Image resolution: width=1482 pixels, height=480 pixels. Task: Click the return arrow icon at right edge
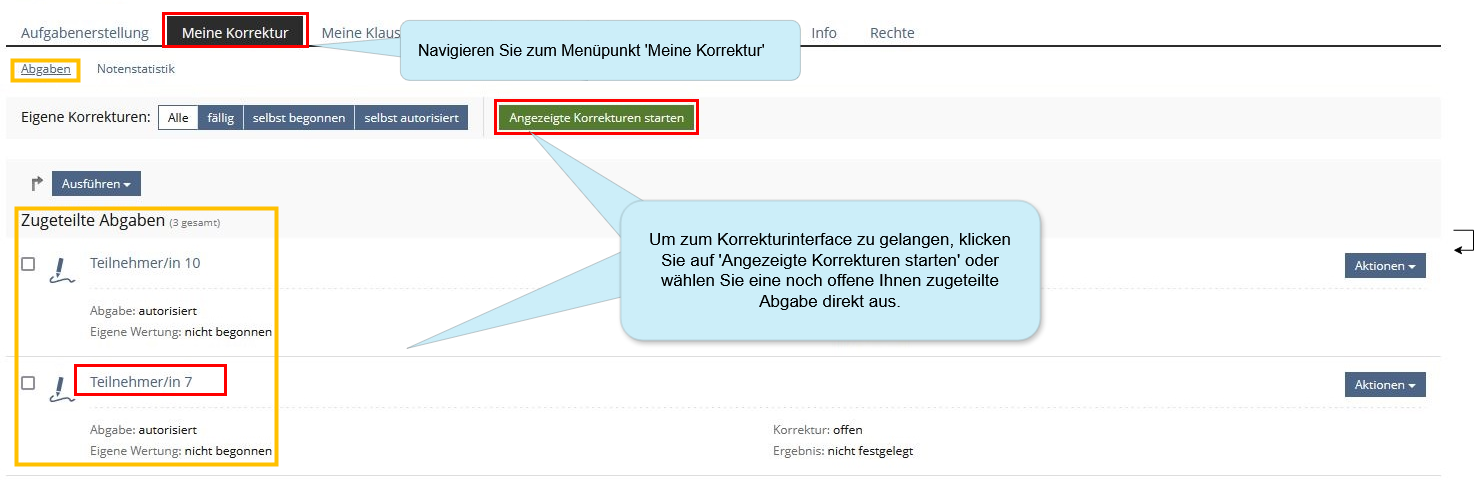click(1465, 241)
